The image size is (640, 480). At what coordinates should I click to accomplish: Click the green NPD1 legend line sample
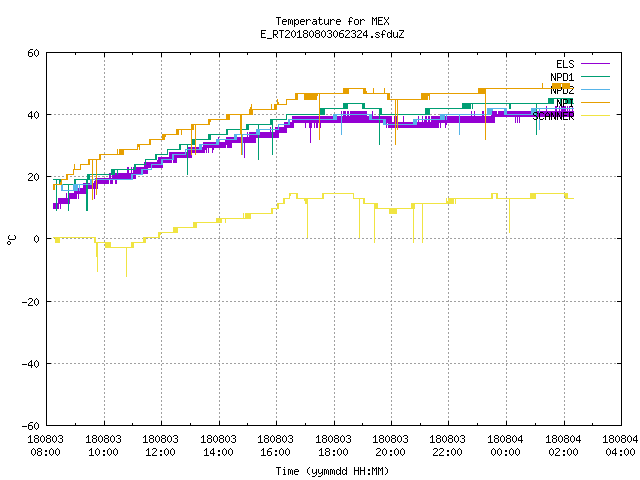pos(595,76)
